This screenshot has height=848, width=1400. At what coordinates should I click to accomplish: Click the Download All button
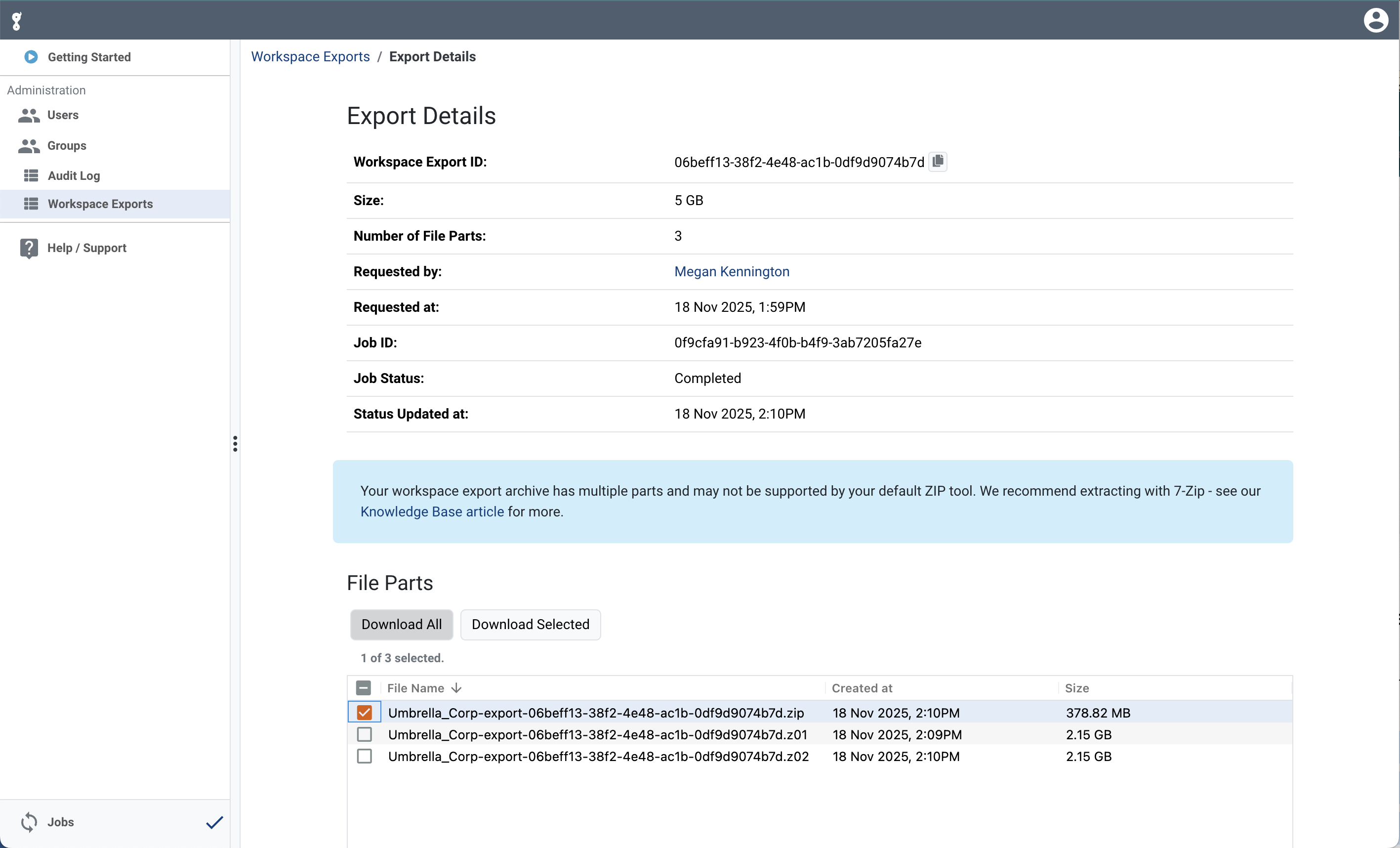(401, 624)
